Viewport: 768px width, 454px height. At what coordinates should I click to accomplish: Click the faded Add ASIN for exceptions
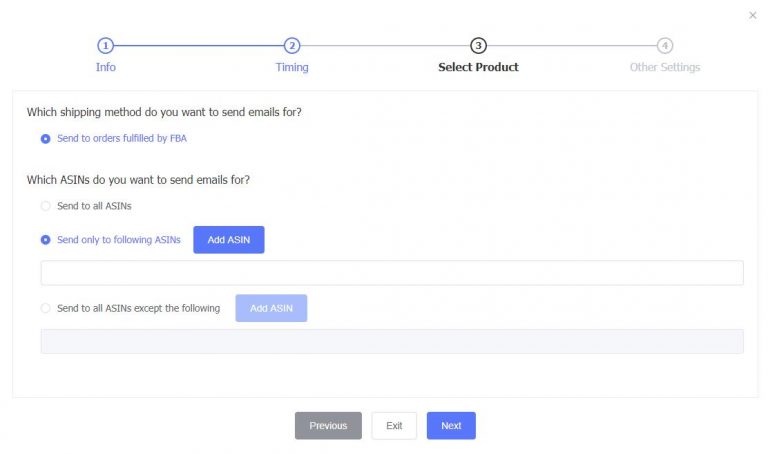point(271,308)
